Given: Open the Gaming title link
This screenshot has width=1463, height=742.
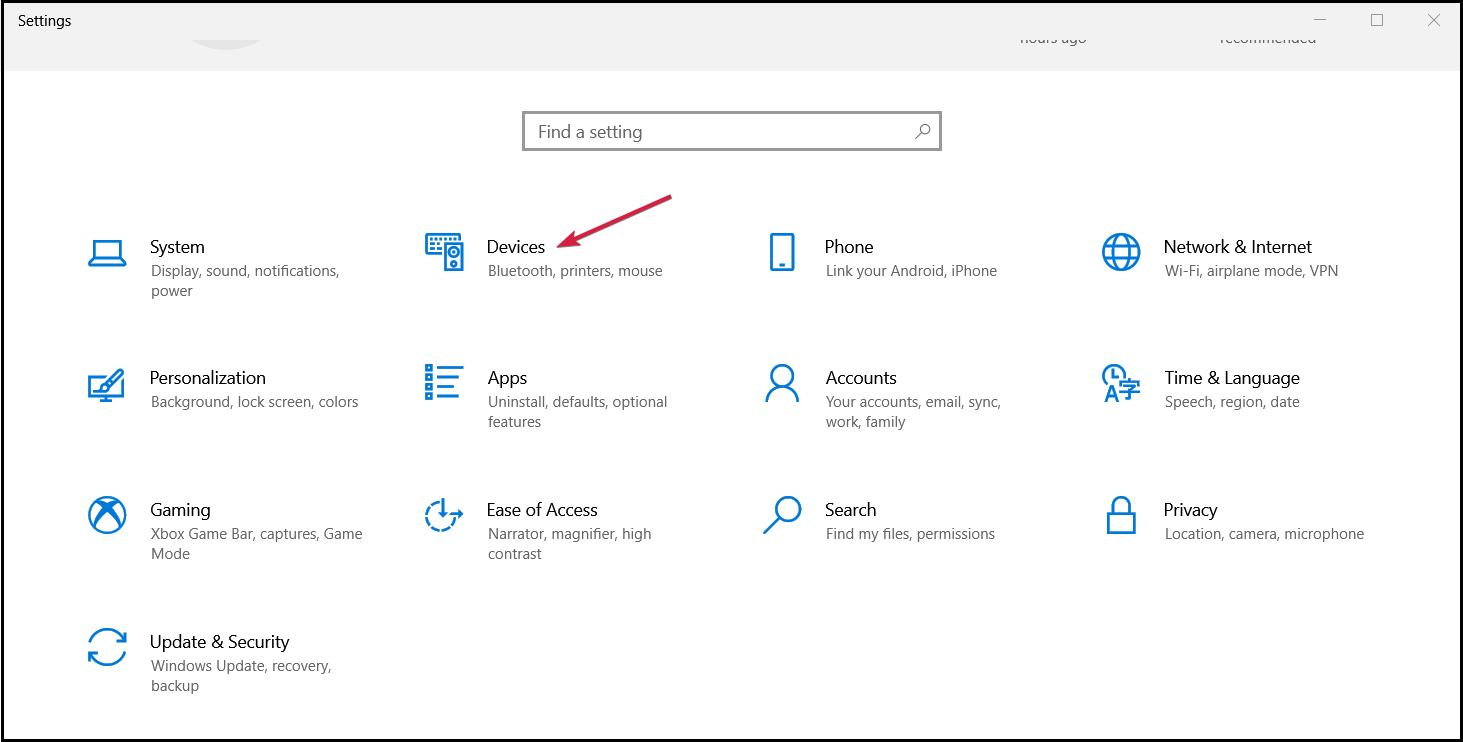Looking at the screenshot, I should click(x=180, y=510).
